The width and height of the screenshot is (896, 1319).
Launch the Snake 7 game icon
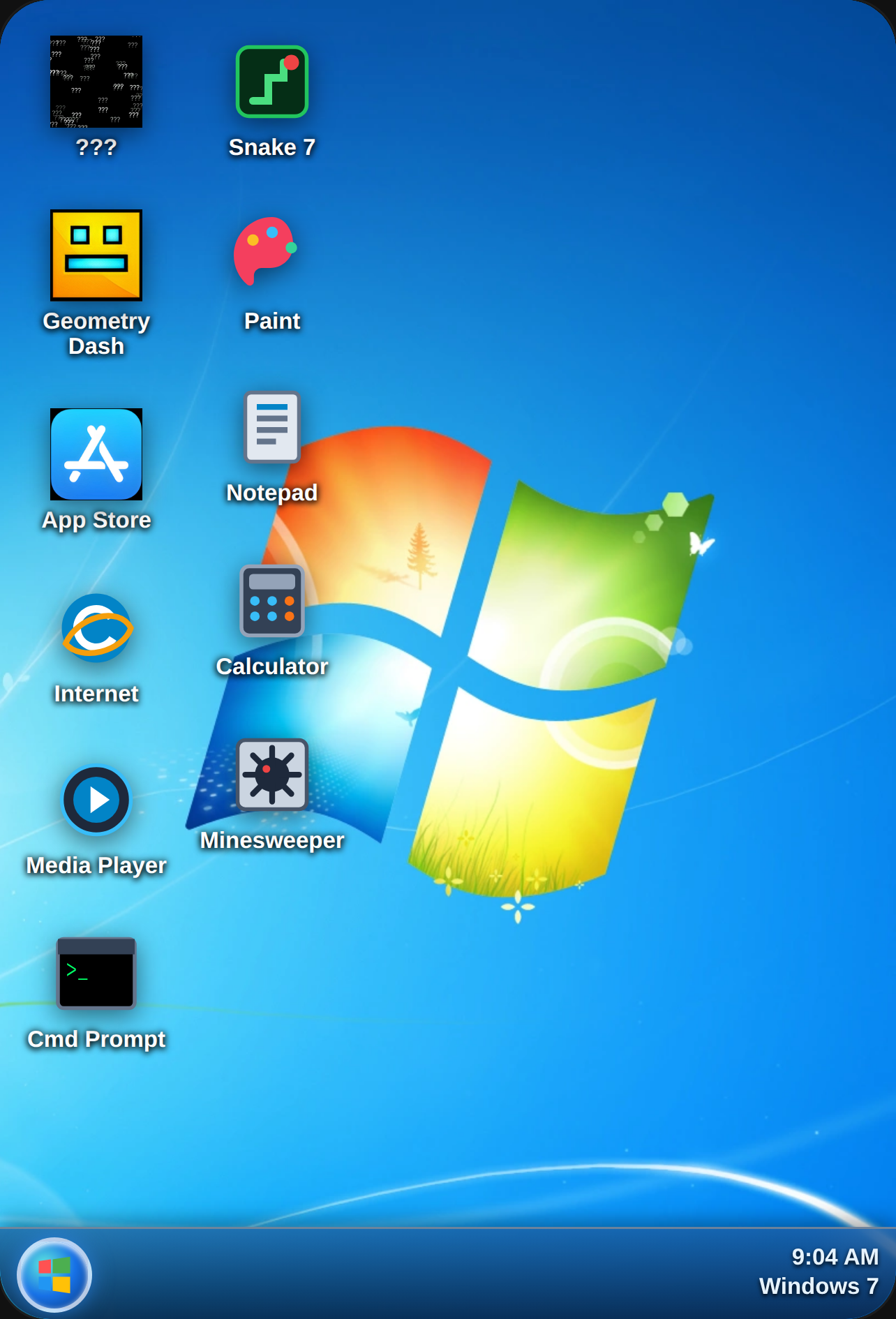[x=272, y=82]
